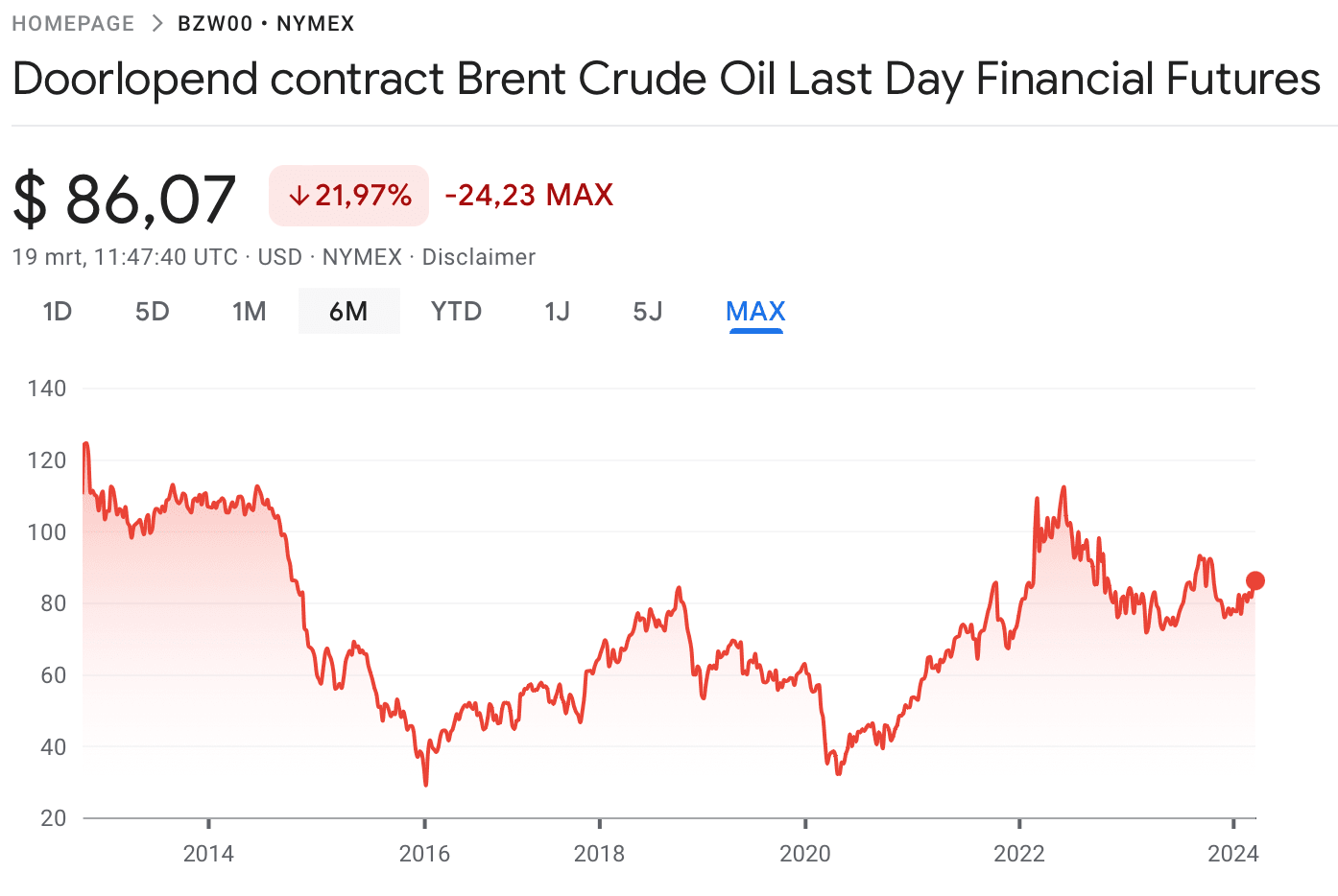Screen dimensions: 1338x896
Task: Click the contract title heading
Action: [x=666, y=79]
